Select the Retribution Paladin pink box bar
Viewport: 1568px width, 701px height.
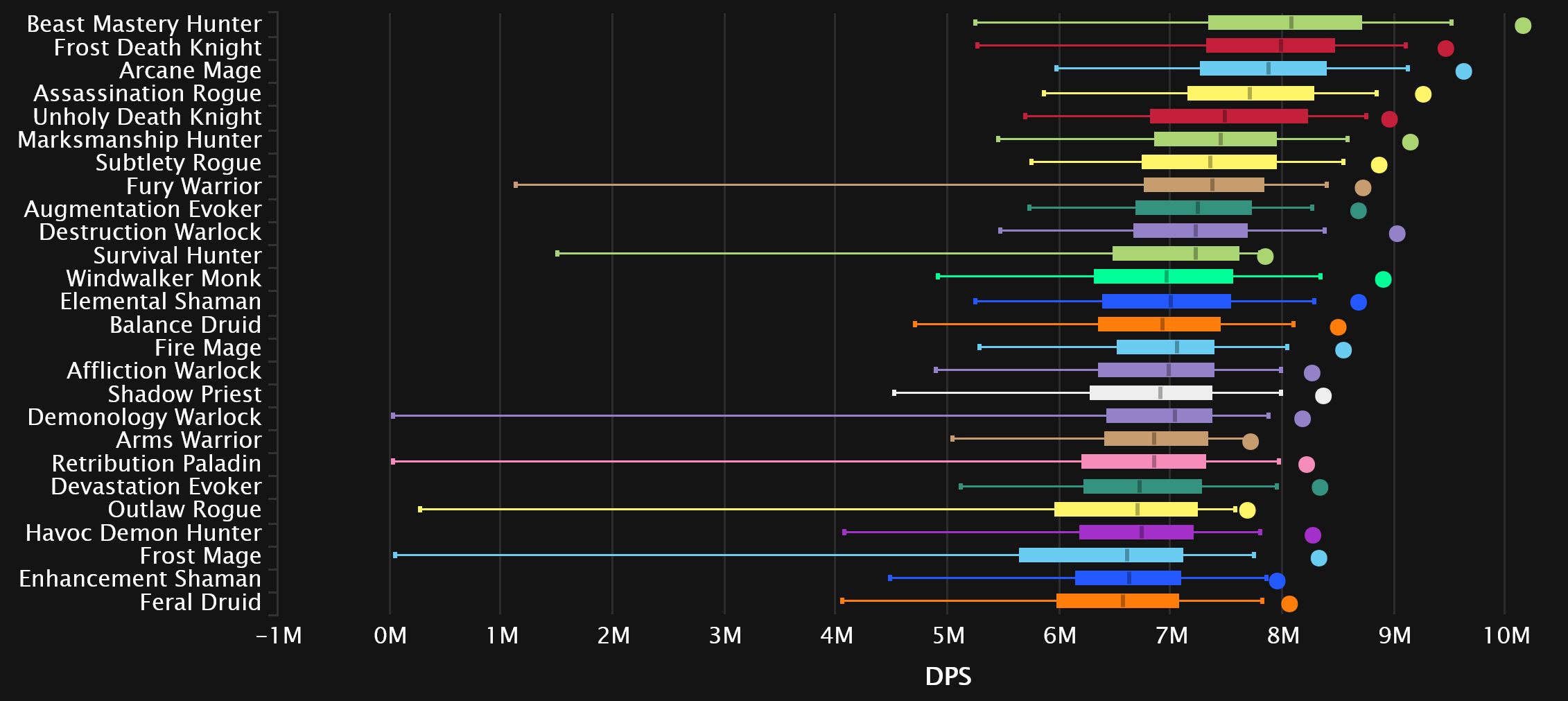click(1143, 462)
